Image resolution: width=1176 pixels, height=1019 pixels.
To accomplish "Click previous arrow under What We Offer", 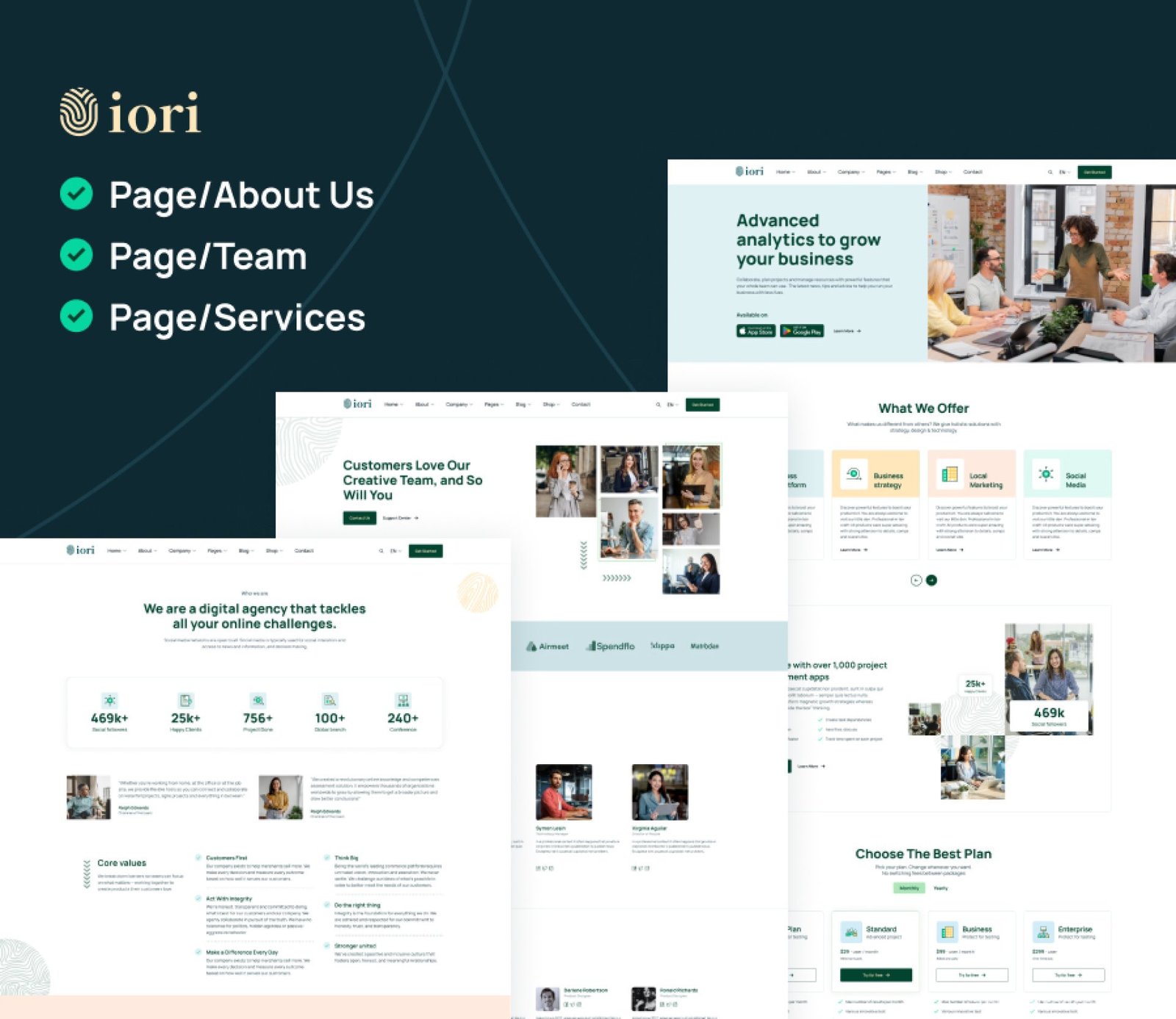I will click(x=916, y=580).
